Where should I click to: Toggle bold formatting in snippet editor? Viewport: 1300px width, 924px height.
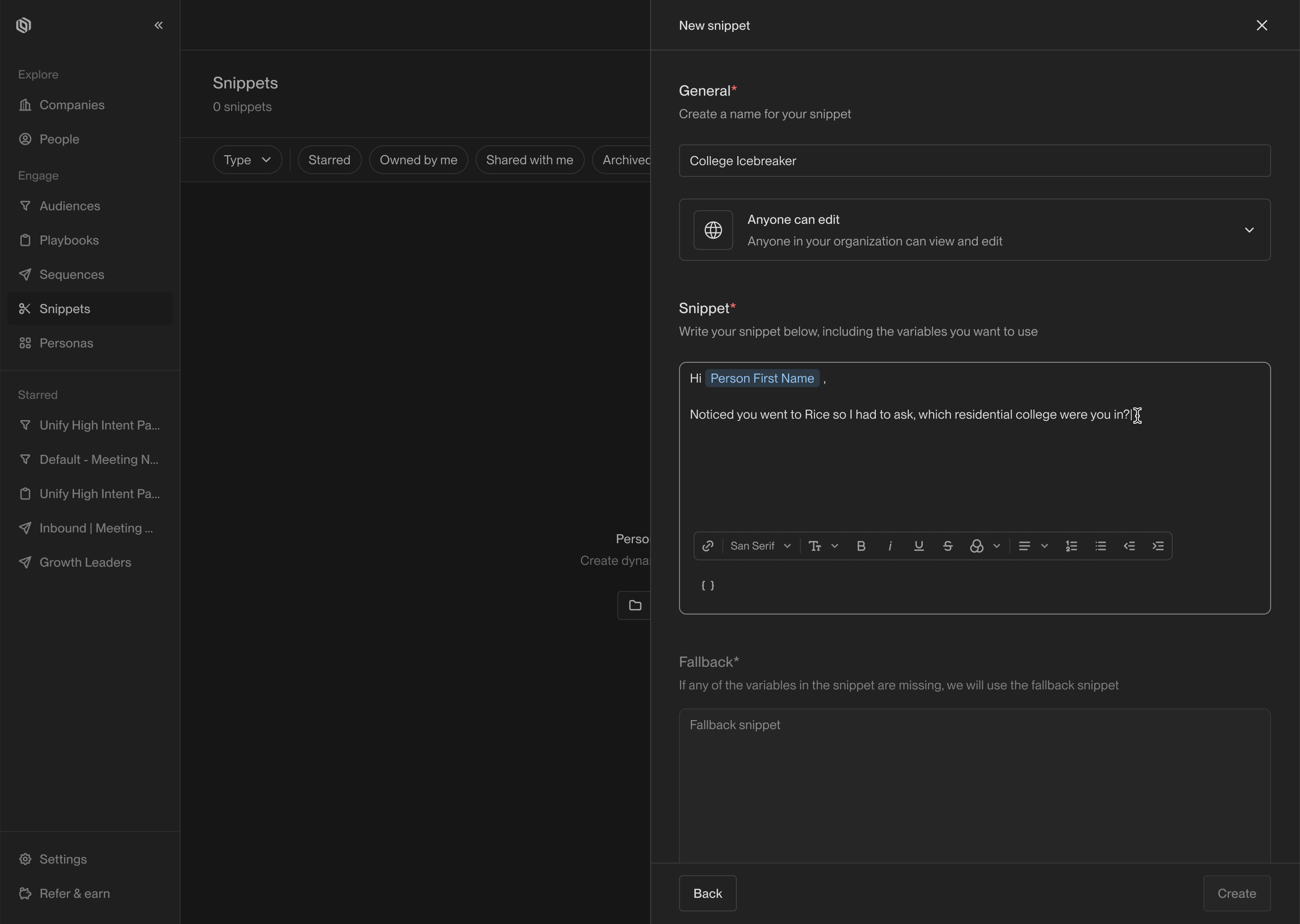click(x=861, y=545)
